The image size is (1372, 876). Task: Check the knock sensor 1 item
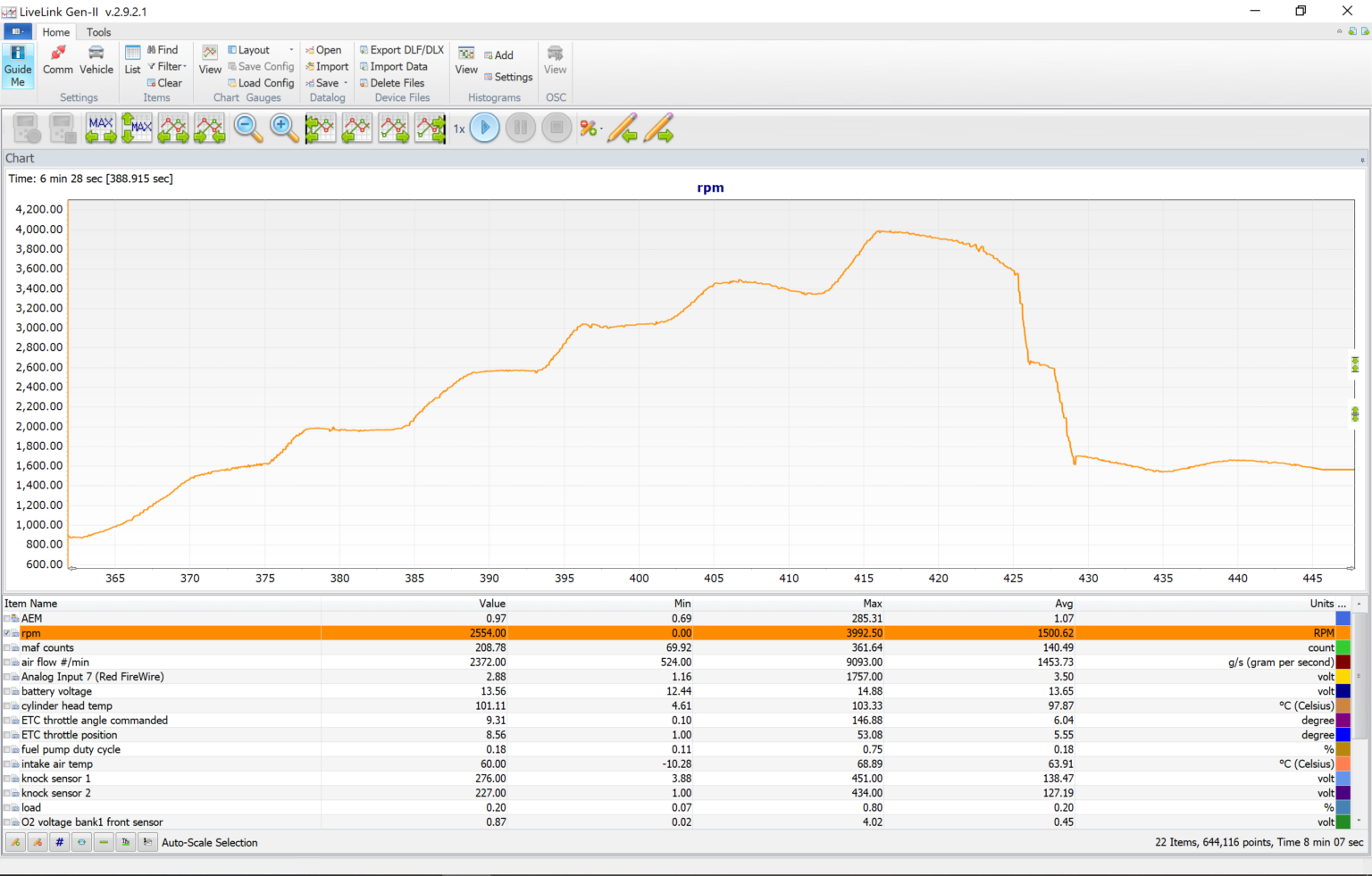pyautogui.click(x=7, y=780)
